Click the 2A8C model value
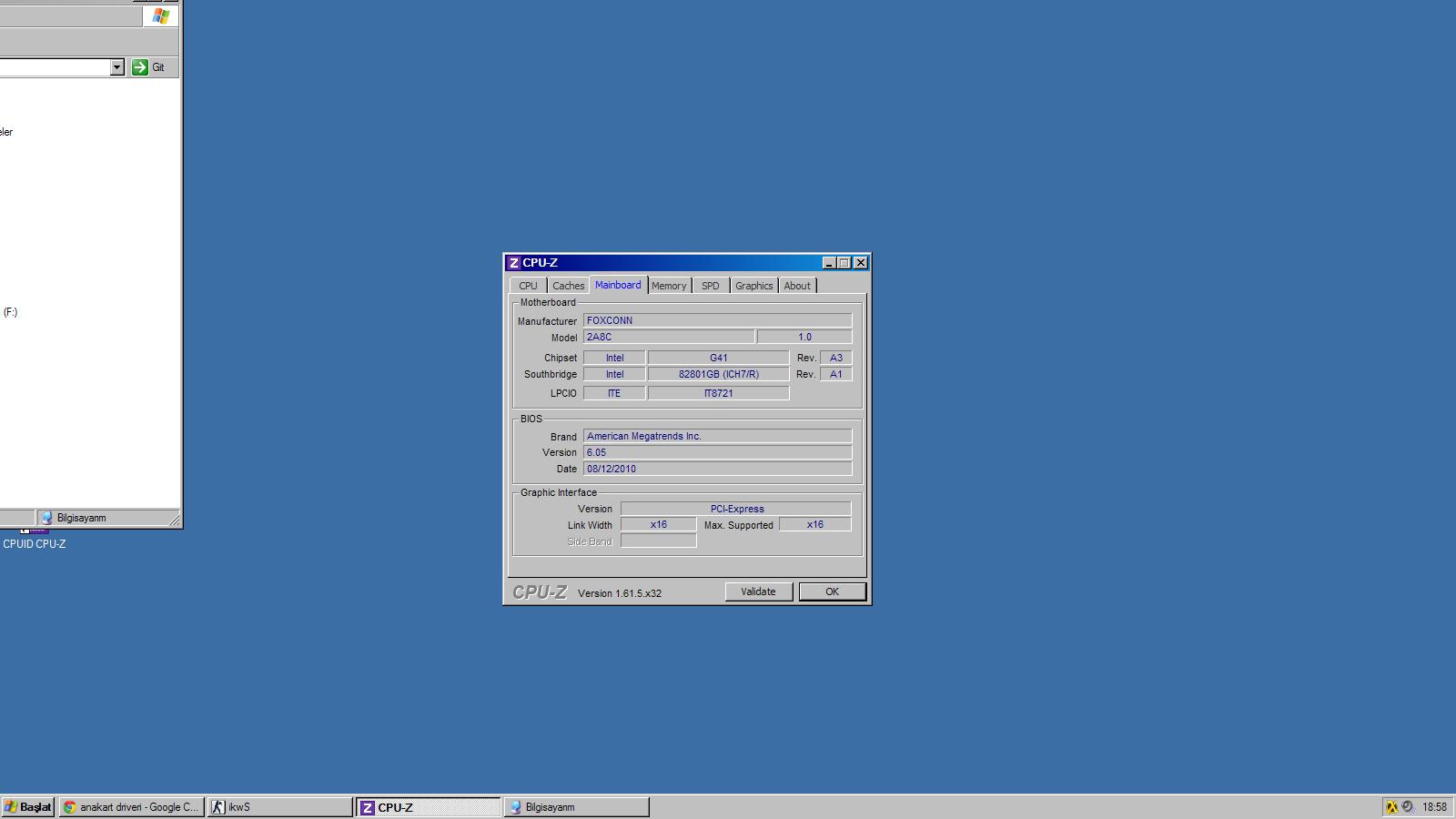Screen dimensions: 1456x819 pos(669,337)
